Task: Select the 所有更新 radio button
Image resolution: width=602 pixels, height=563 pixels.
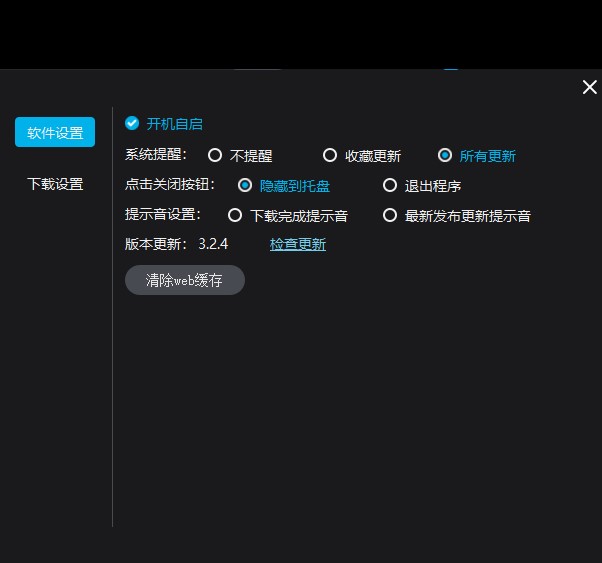Action: 445,156
